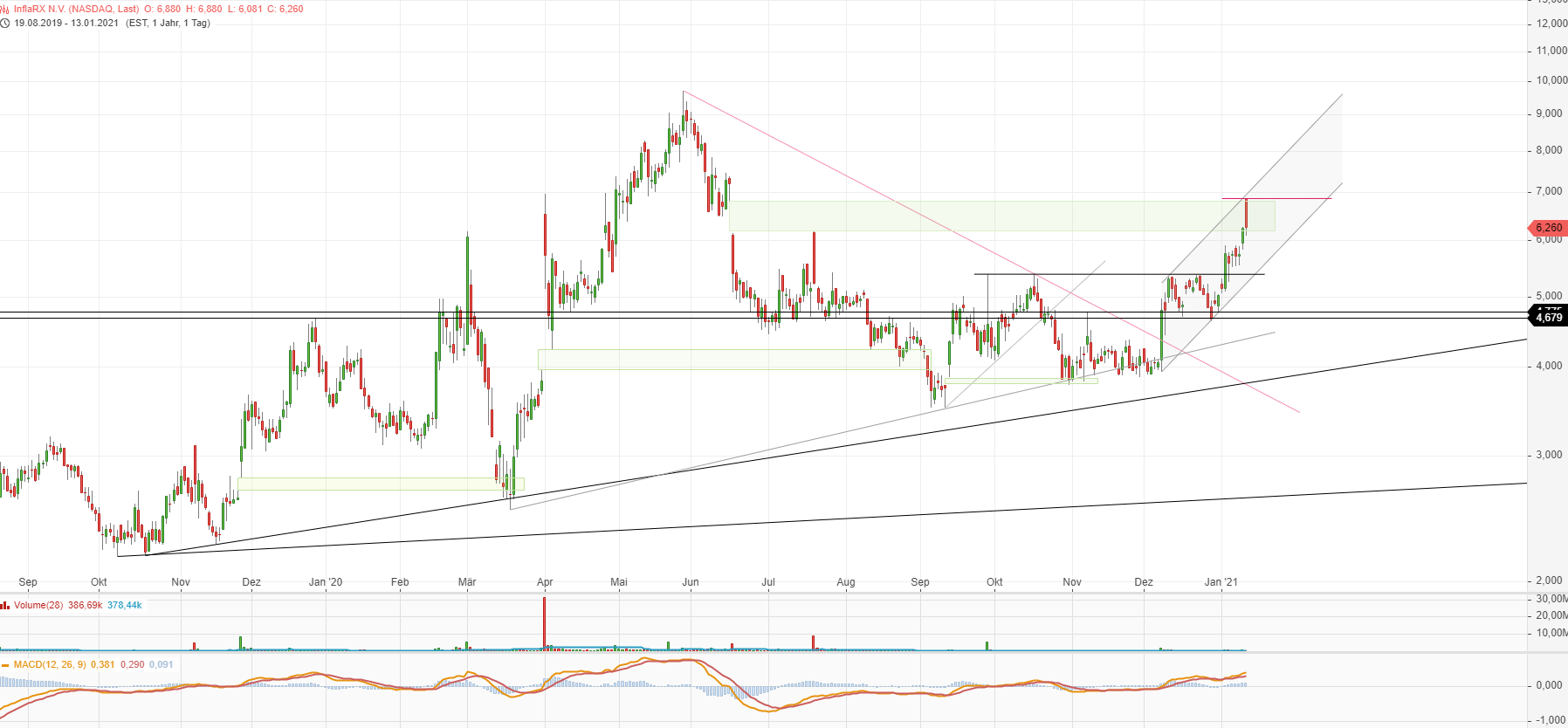Image resolution: width=1568 pixels, height=728 pixels.
Task: Click the Jun label on time axis
Action: pyautogui.click(x=690, y=582)
